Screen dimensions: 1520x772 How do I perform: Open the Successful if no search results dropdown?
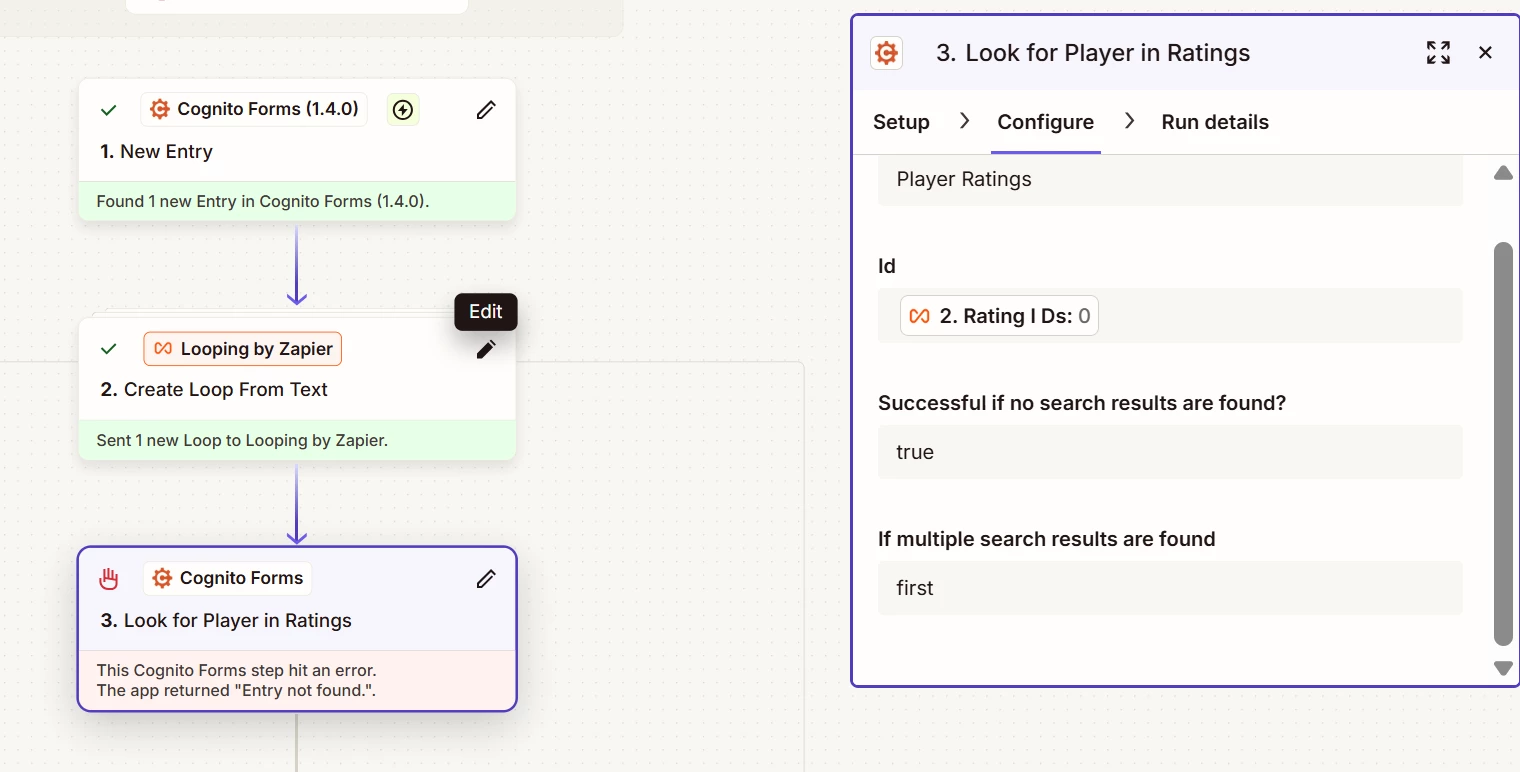tap(1170, 452)
